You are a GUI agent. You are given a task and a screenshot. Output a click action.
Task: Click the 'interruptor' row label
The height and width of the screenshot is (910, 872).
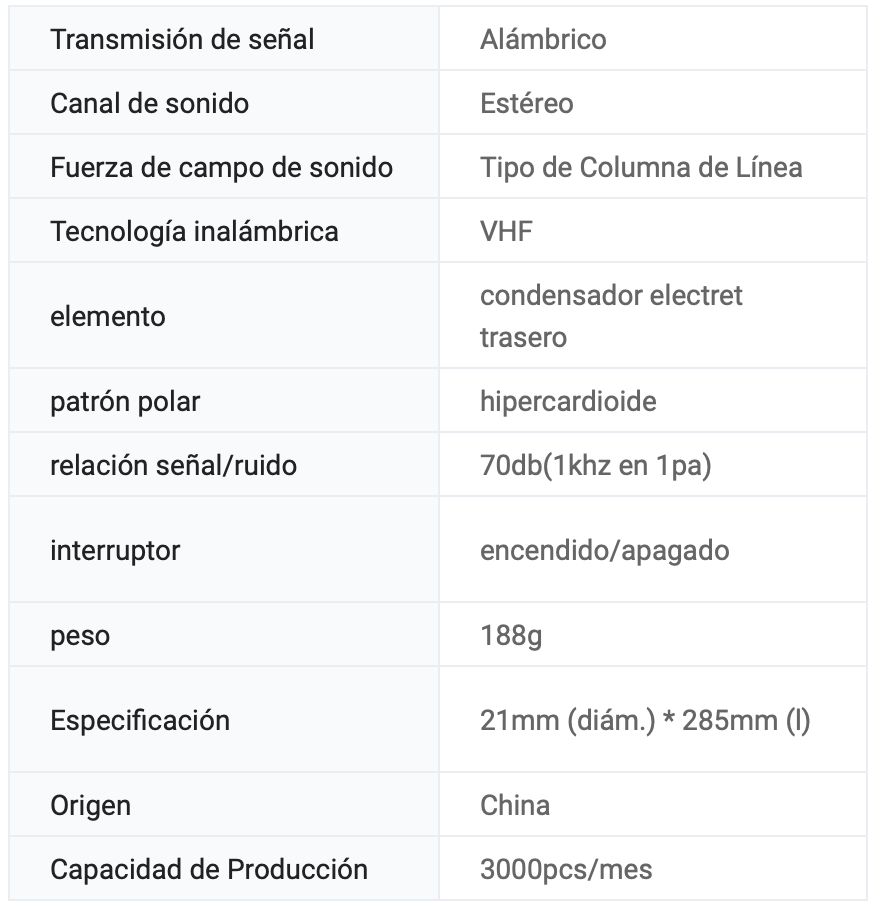coord(115,550)
